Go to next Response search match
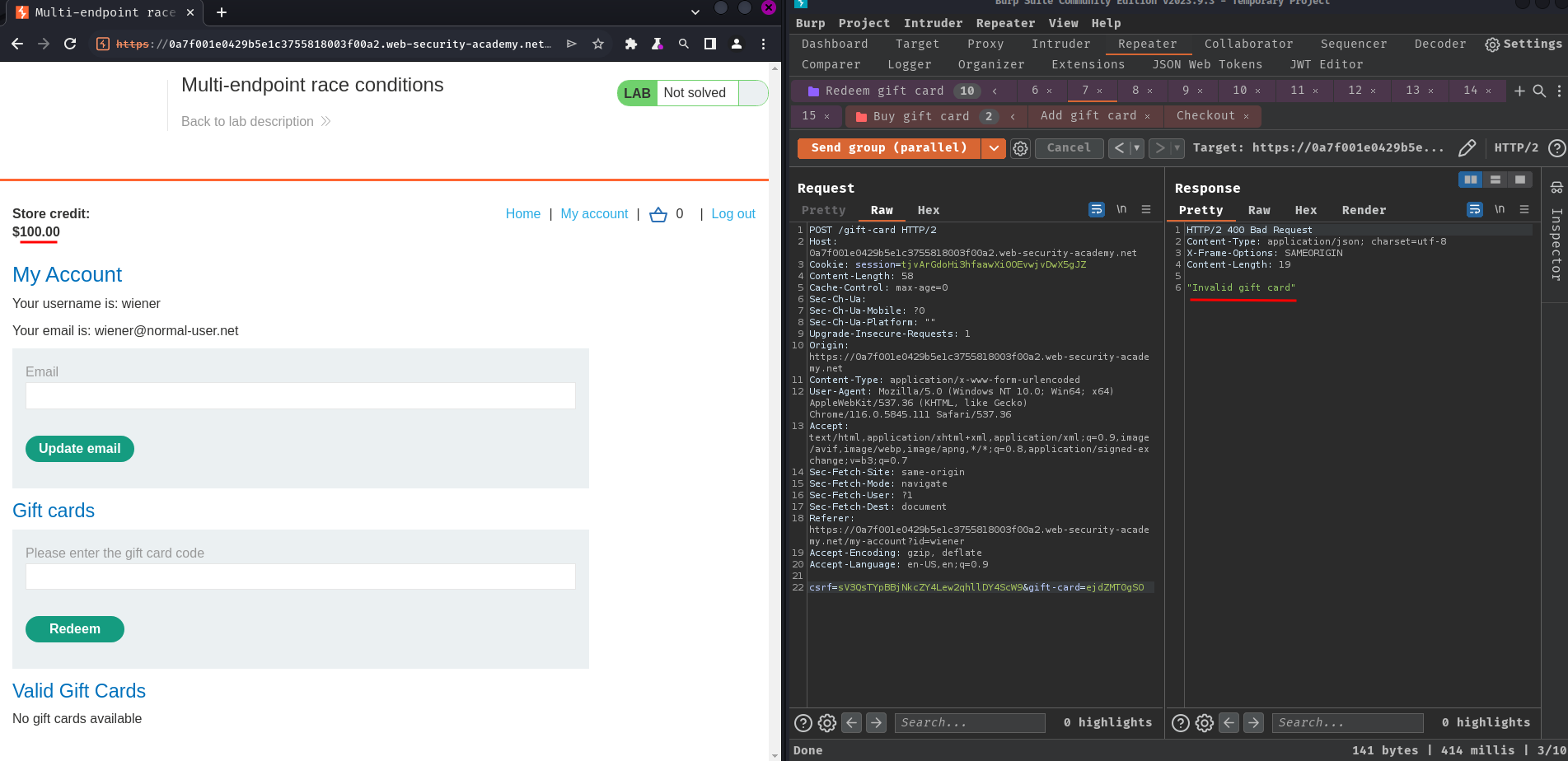1568x761 pixels. tap(1253, 722)
